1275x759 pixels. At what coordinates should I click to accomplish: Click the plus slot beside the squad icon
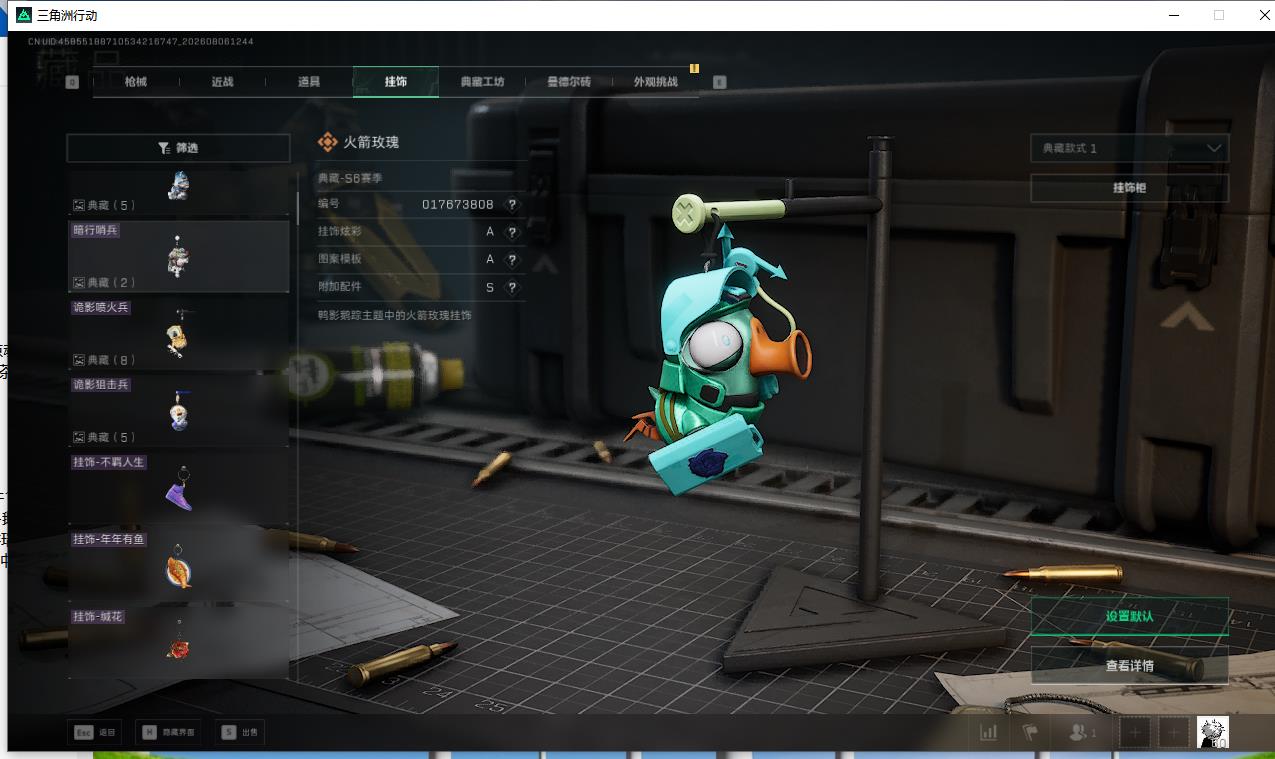tap(1135, 733)
